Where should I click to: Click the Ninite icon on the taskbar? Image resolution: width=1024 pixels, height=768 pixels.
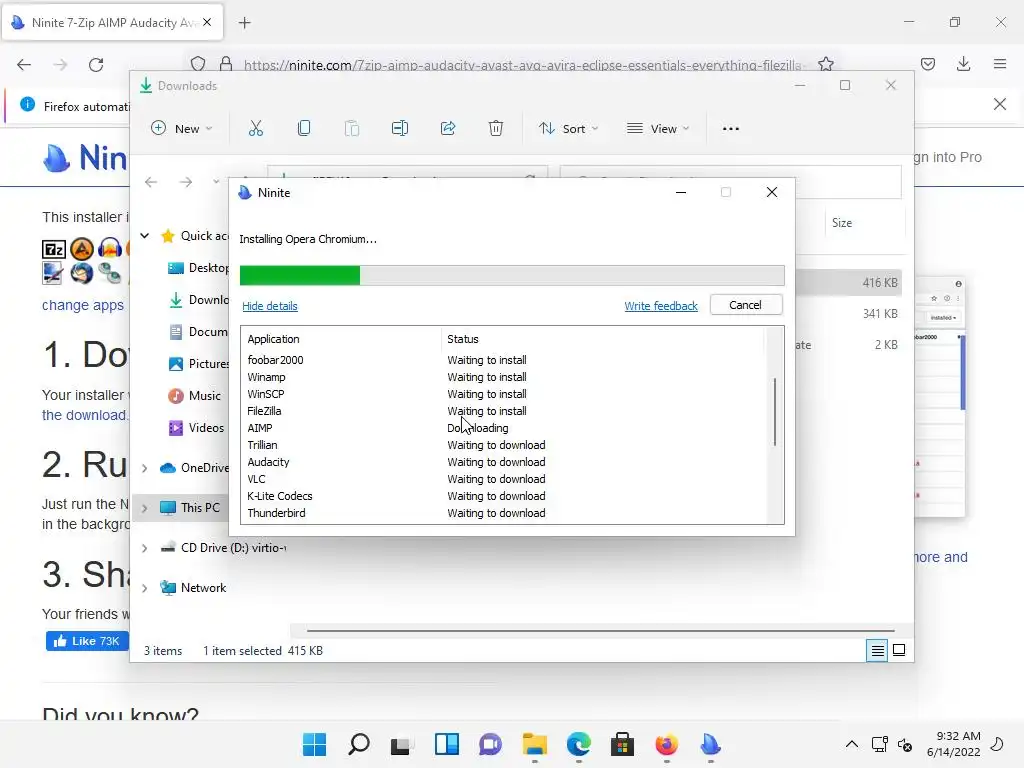[711, 744]
